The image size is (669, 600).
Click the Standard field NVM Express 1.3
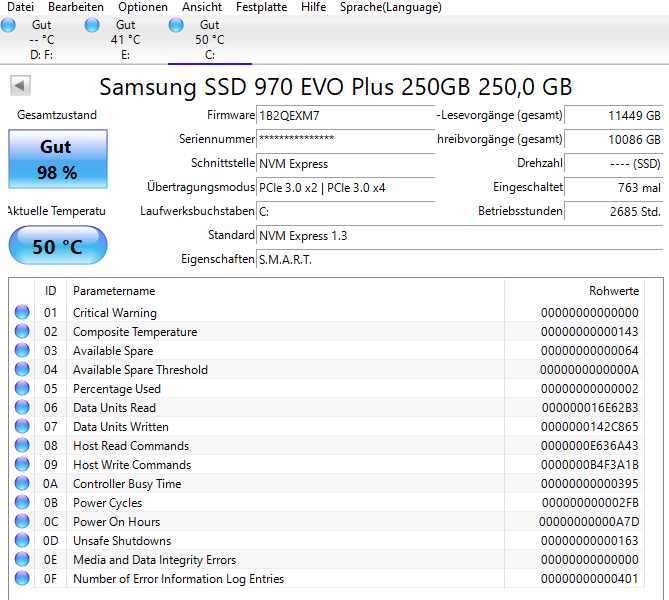pyautogui.click(x=460, y=235)
